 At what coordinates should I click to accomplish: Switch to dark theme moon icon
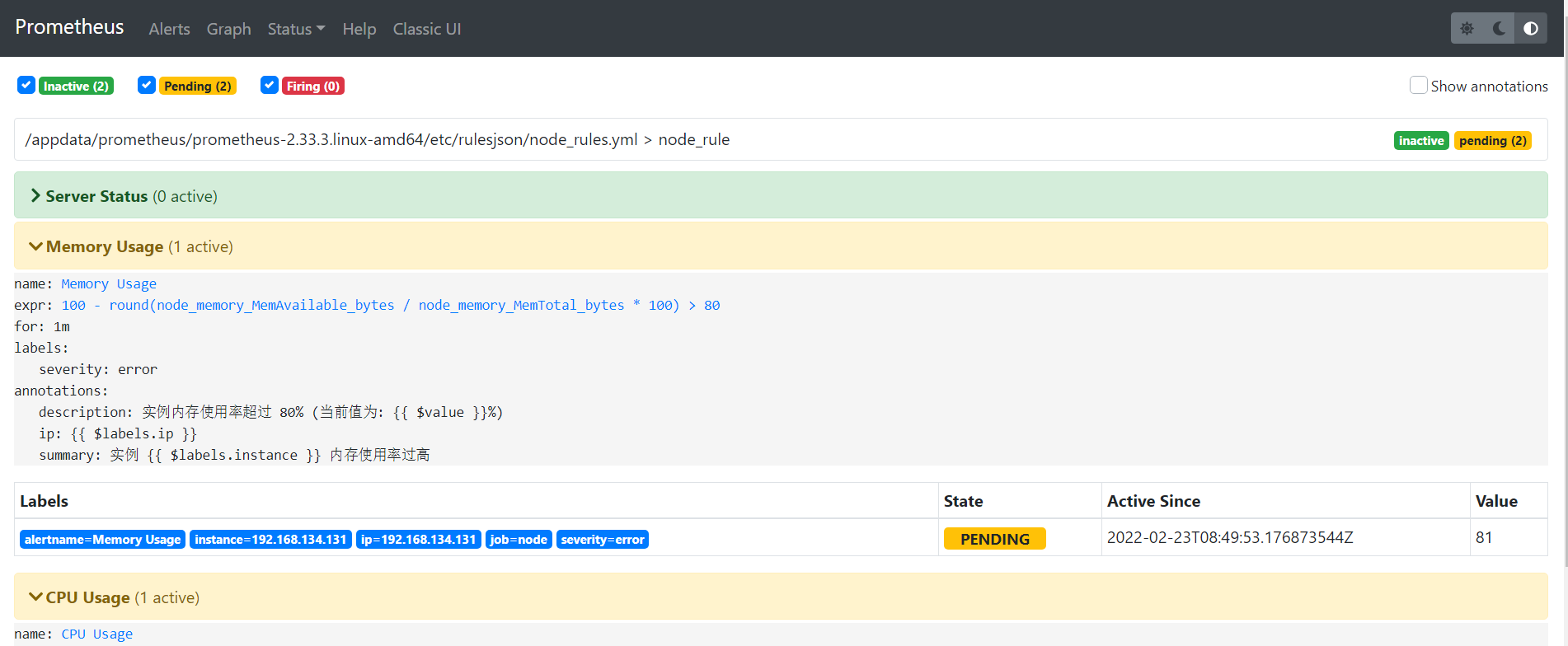pyautogui.click(x=1499, y=28)
